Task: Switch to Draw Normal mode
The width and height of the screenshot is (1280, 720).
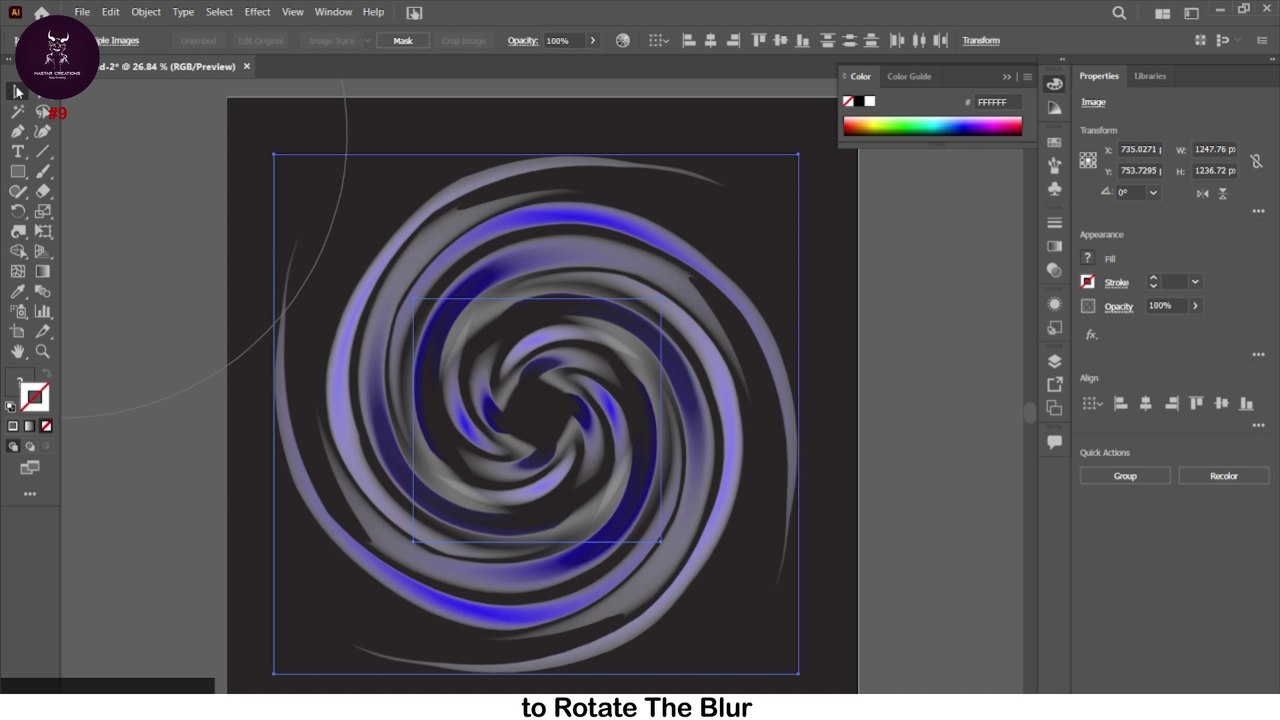Action: point(13,446)
